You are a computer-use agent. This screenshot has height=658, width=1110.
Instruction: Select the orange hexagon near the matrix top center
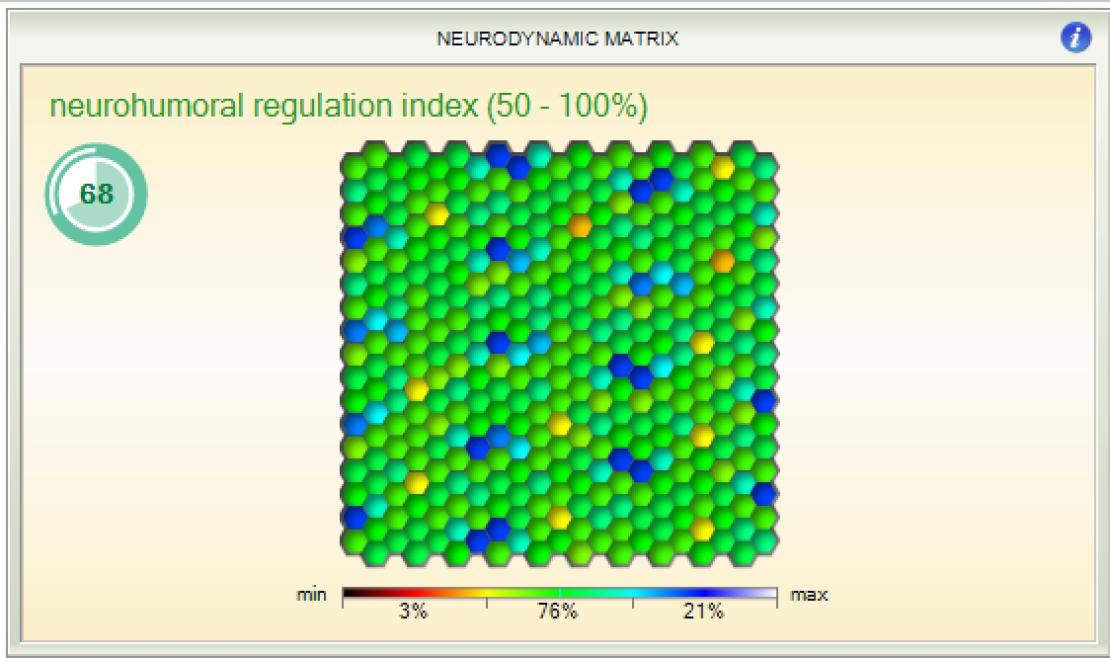(x=580, y=227)
